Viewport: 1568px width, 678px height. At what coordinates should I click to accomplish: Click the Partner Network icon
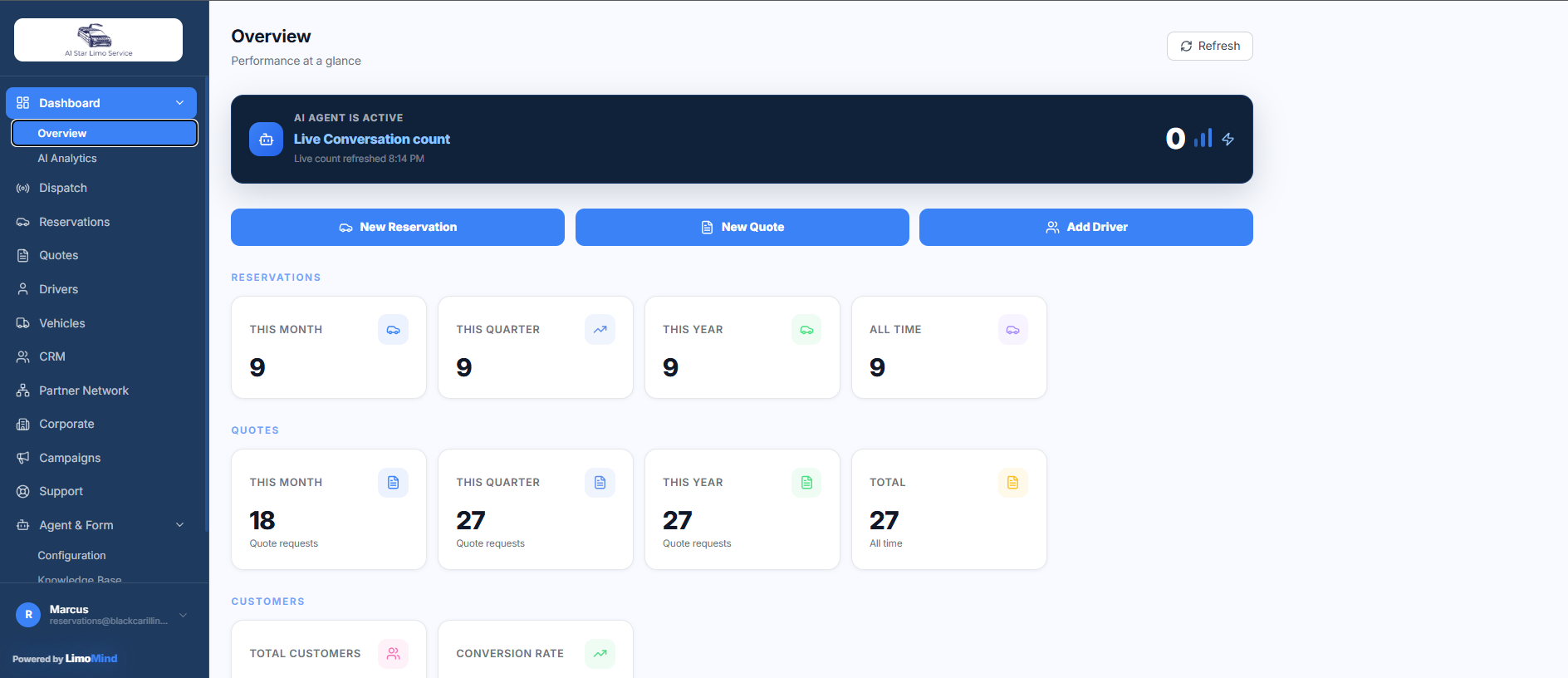[x=22, y=391]
